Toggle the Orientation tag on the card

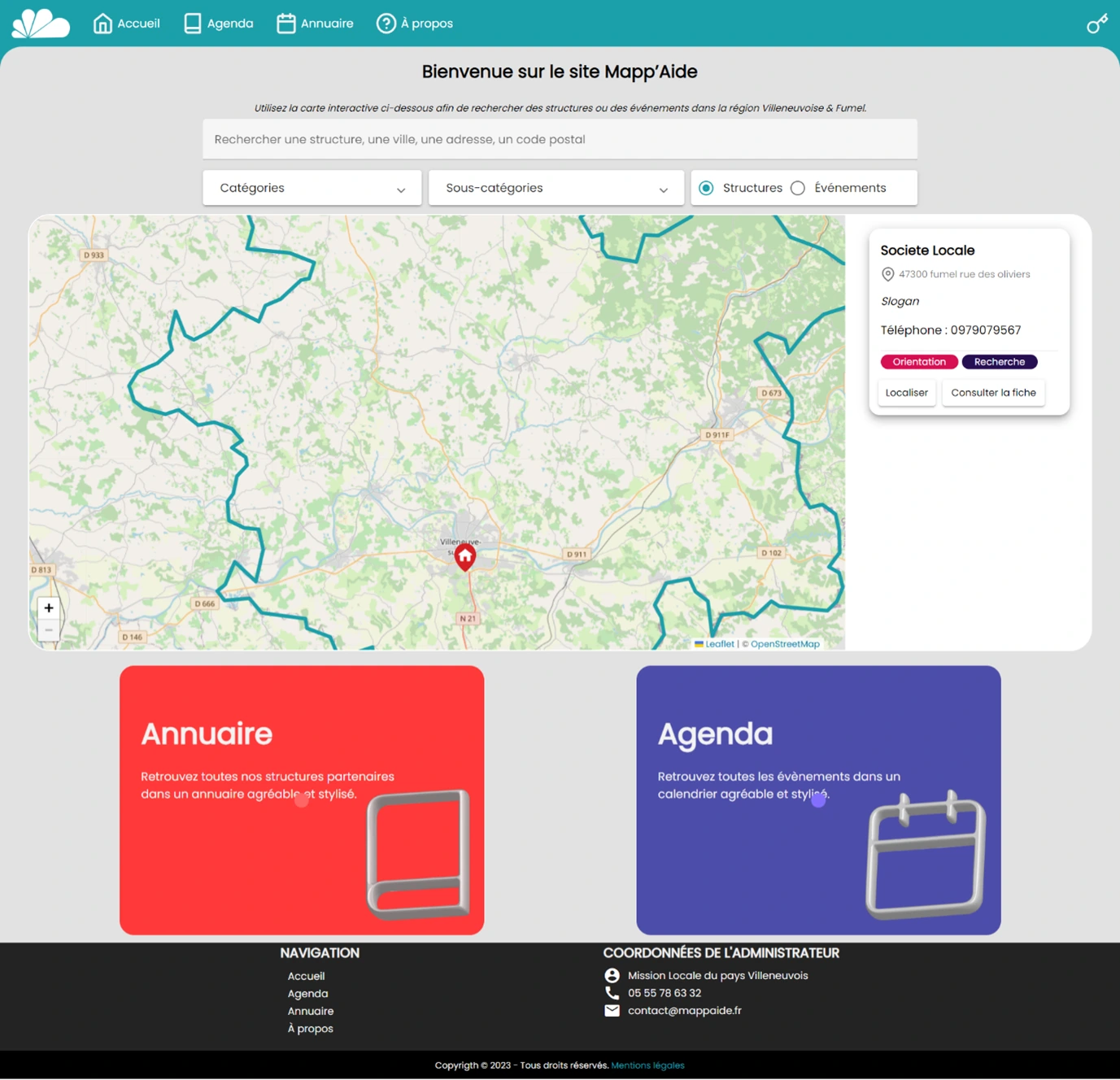(x=918, y=362)
